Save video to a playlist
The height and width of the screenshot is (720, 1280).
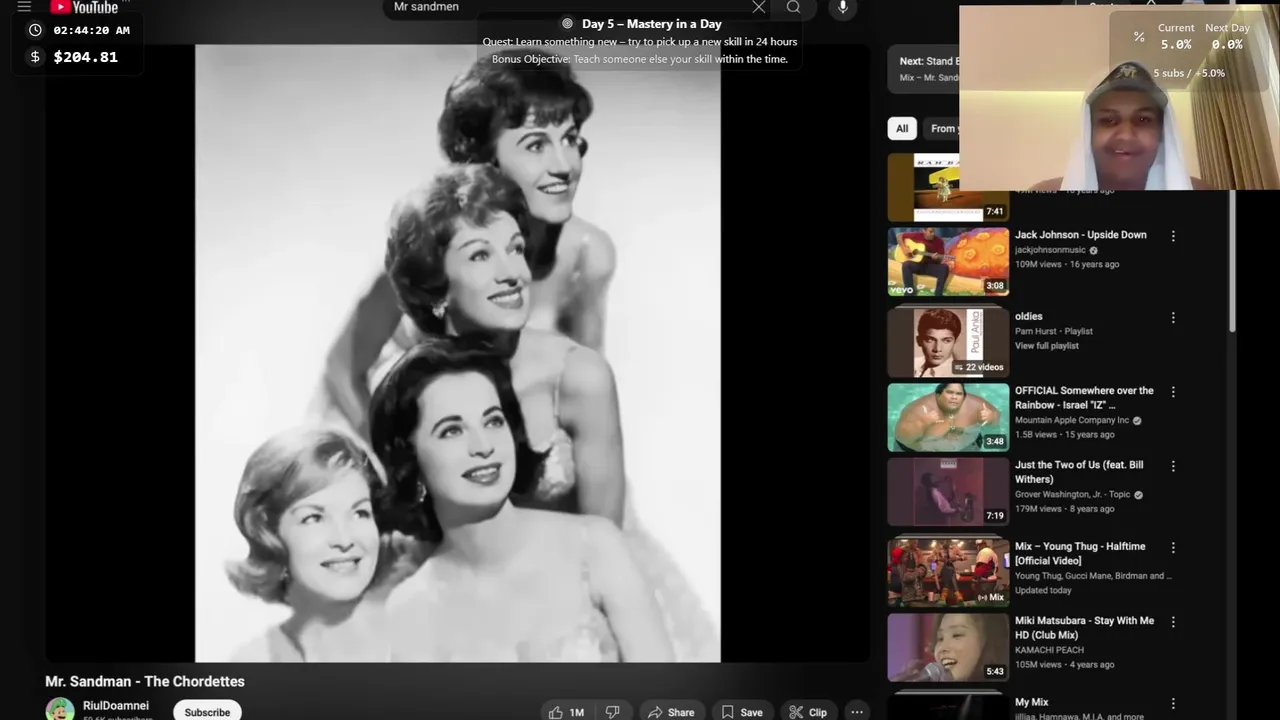point(742,712)
